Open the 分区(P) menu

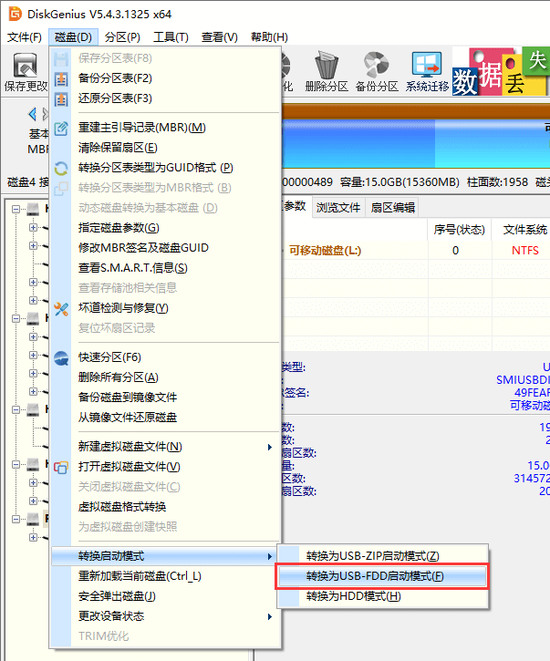coord(122,37)
